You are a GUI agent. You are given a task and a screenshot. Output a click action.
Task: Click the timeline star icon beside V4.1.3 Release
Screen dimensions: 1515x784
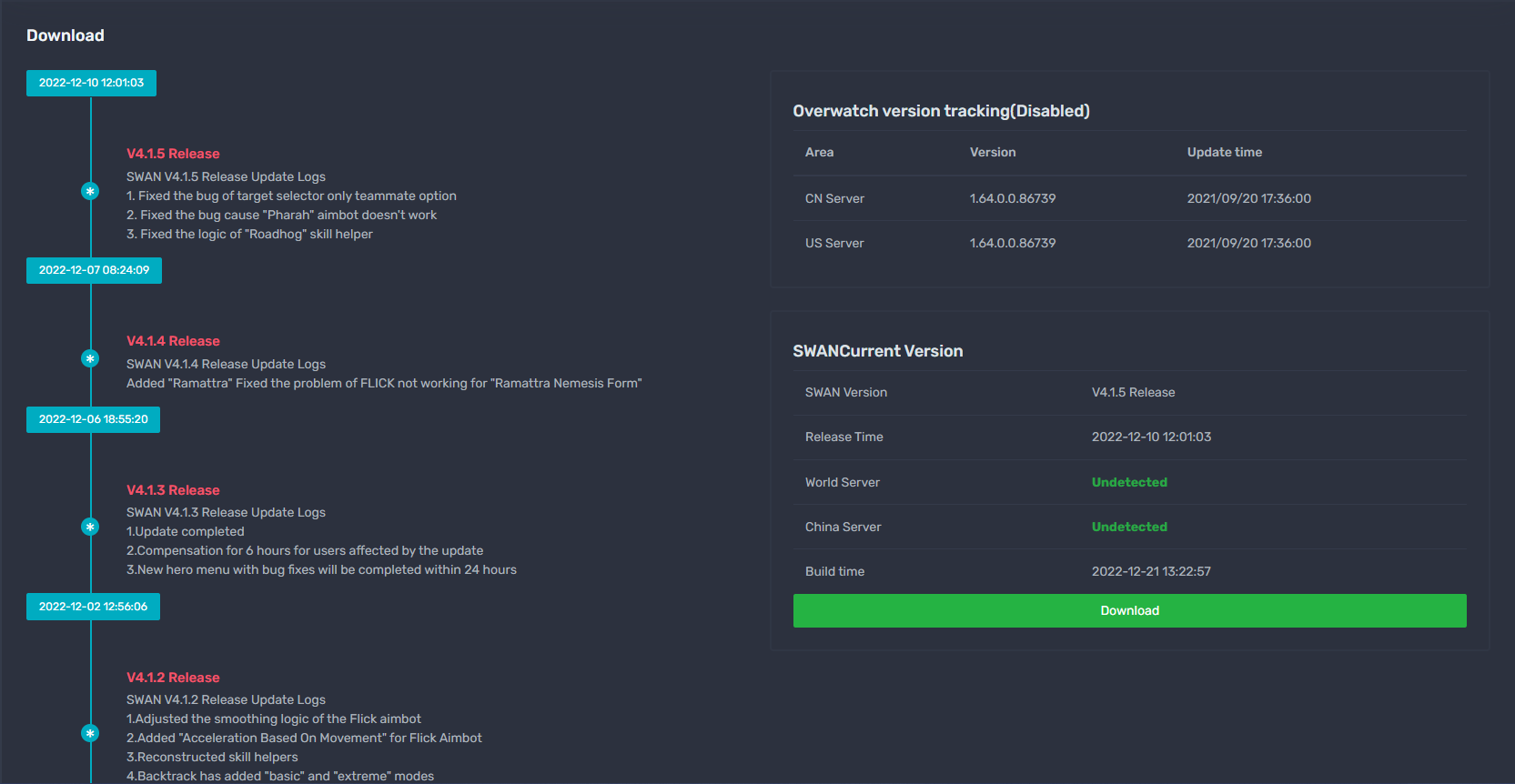(90, 527)
